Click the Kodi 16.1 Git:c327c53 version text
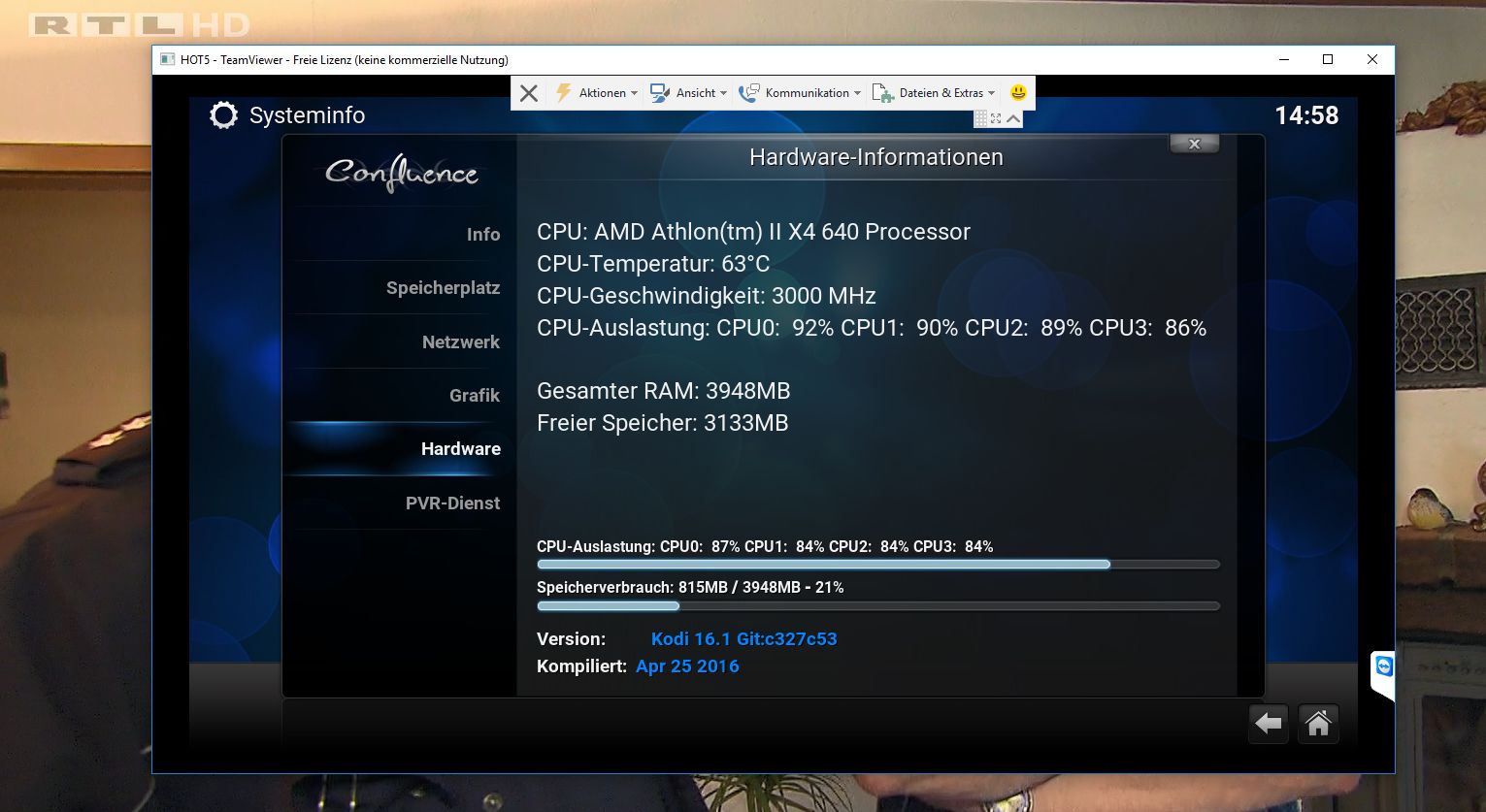The width and height of the screenshot is (1486, 812). (x=743, y=638)
